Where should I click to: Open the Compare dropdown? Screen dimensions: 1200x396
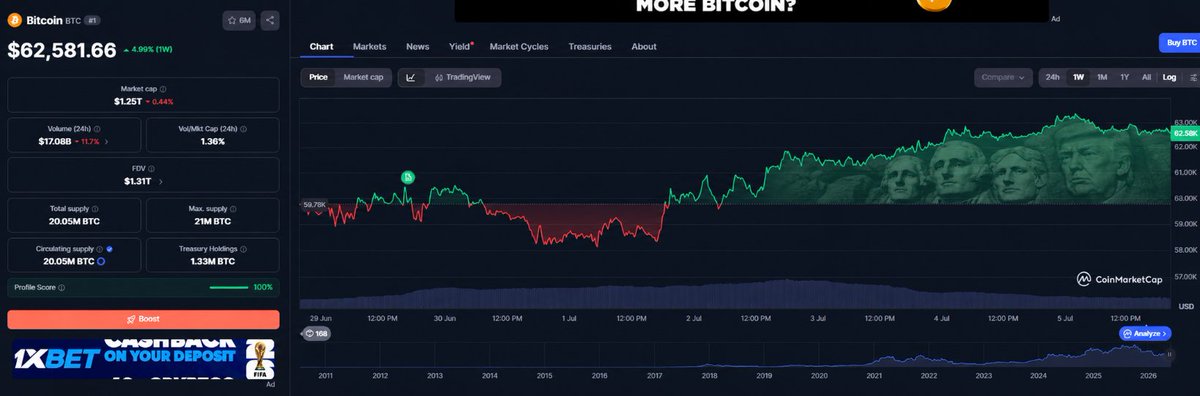pos(1004,77)
